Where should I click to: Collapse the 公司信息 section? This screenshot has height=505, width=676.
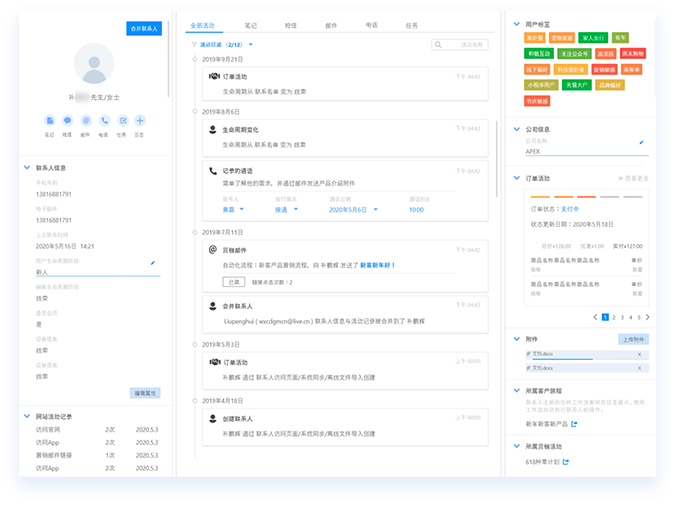click(516, 129)
